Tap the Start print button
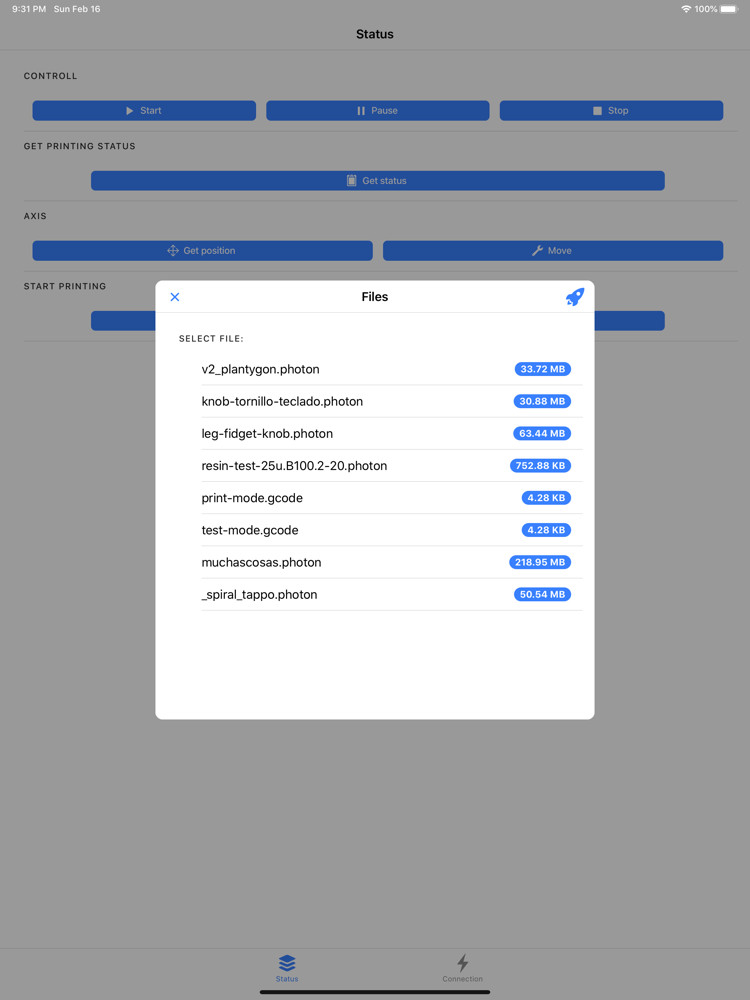Screen dimensions: 750x1000 [144, 110]
